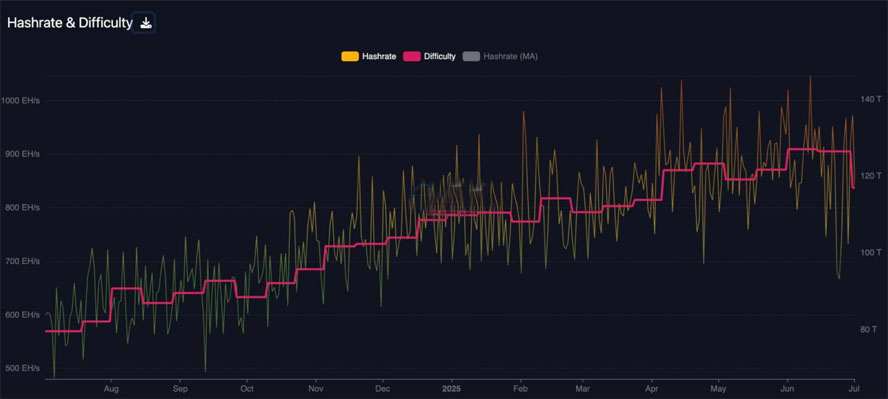Toggle the Difficulty series label in legend
The image size is (888, 399).
tap(439, 57)
